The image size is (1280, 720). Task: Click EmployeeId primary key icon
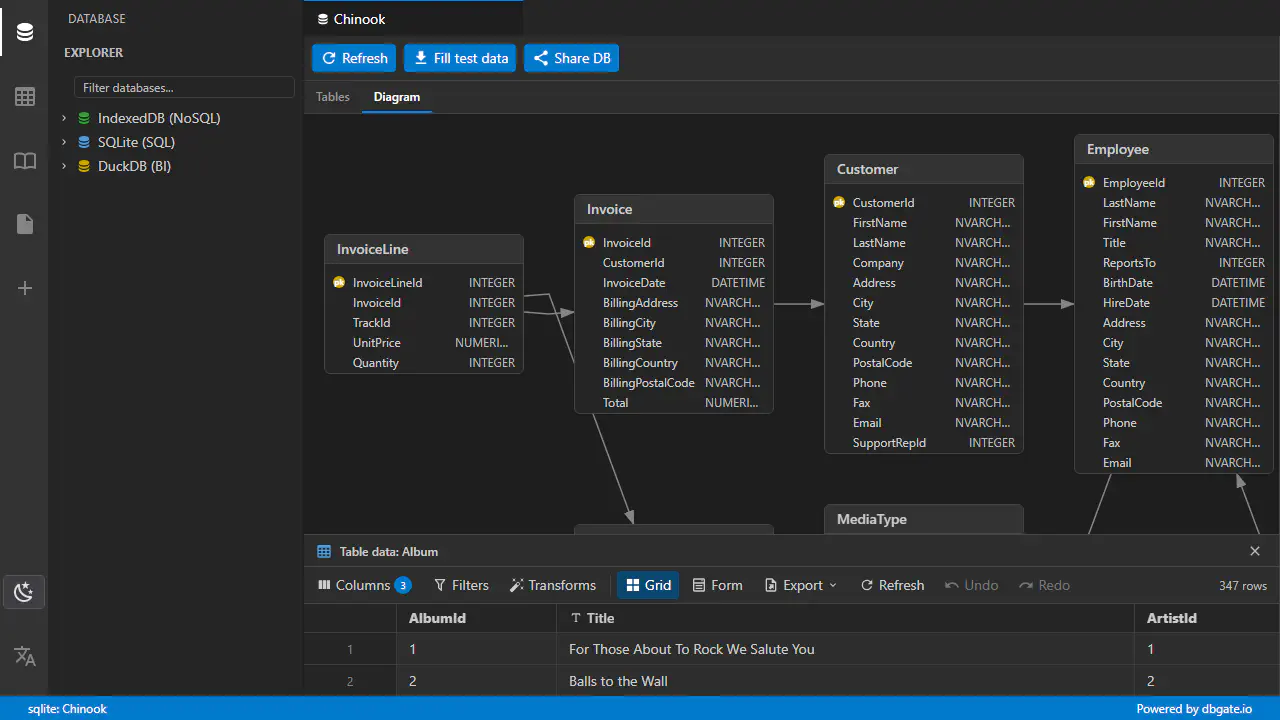[1089, 182]
